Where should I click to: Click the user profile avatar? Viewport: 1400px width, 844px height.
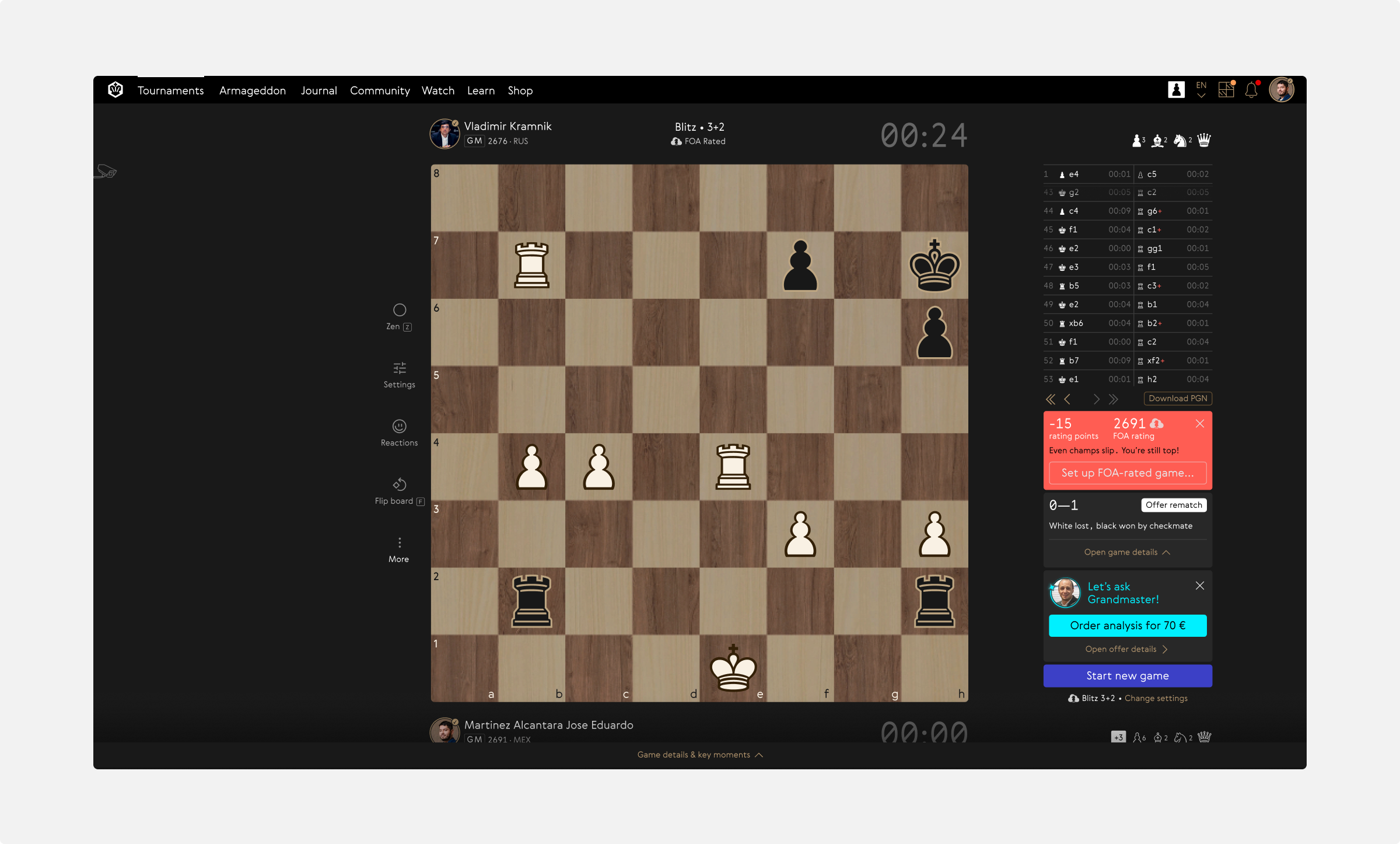coord(1282,90)
